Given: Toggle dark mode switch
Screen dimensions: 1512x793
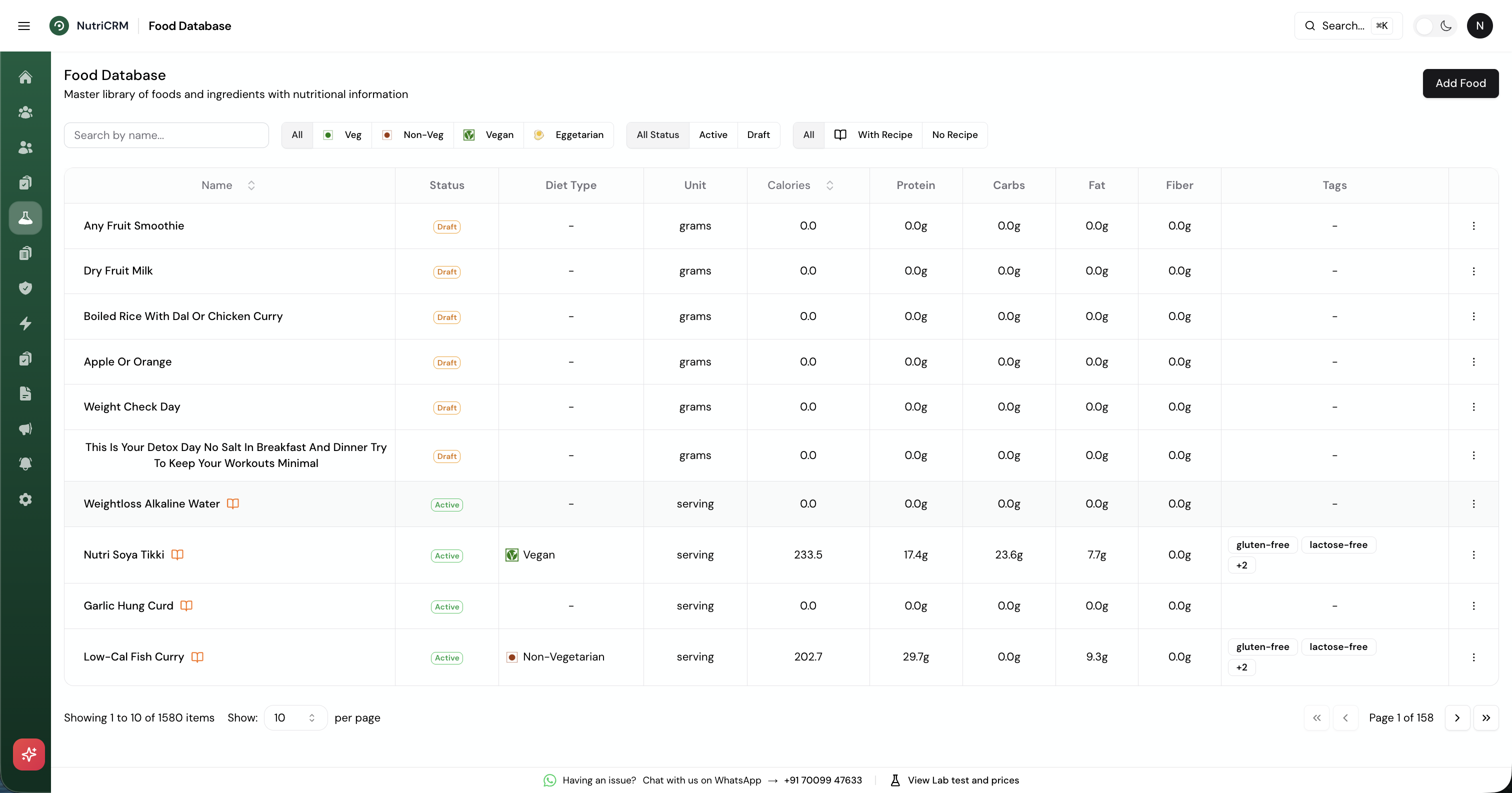Looking at the screenshot, I should pyautogui.click(x=1434, y=26).
